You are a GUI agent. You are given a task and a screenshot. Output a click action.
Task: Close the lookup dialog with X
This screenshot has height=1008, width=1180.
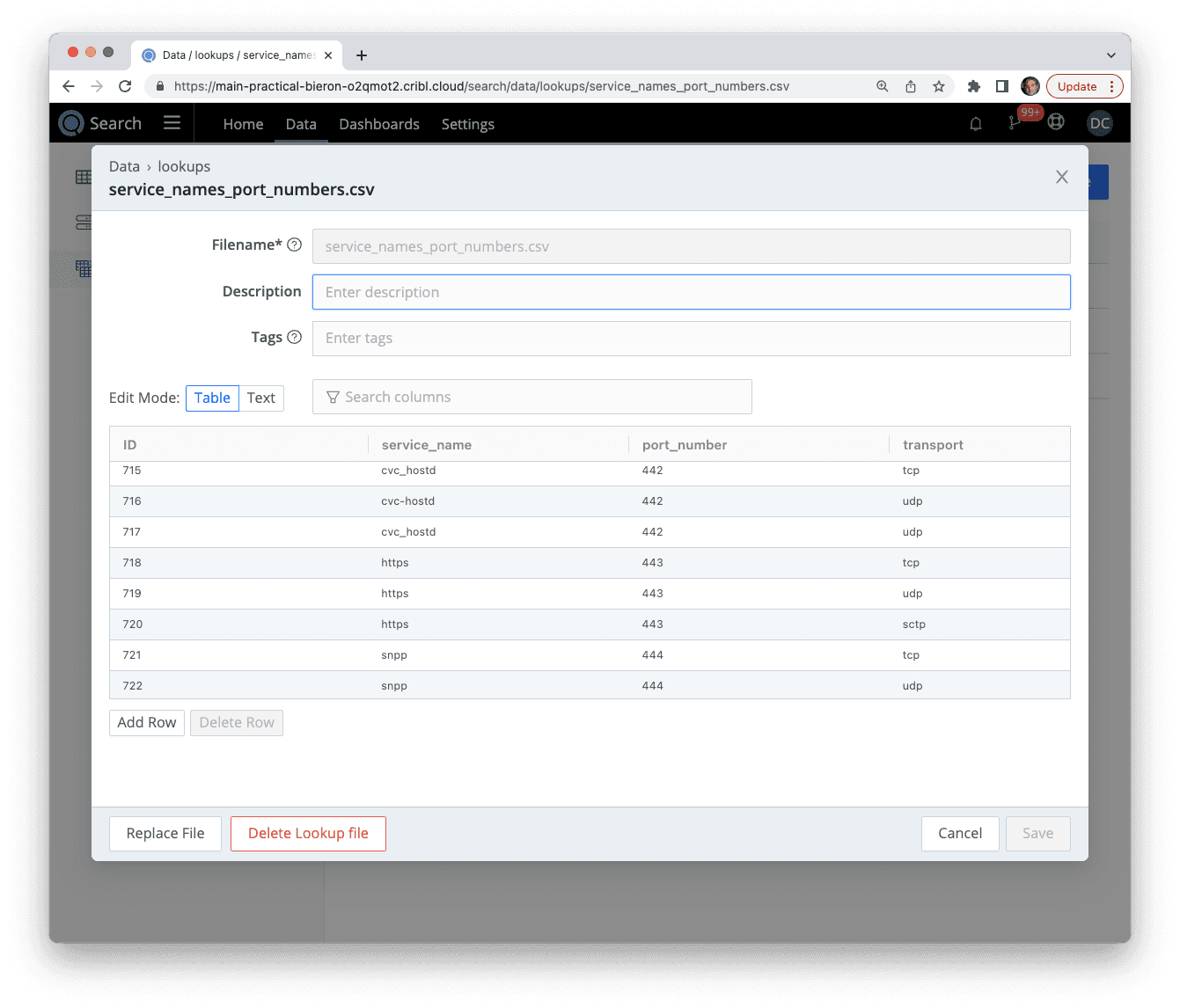[x=1061, y=177]
